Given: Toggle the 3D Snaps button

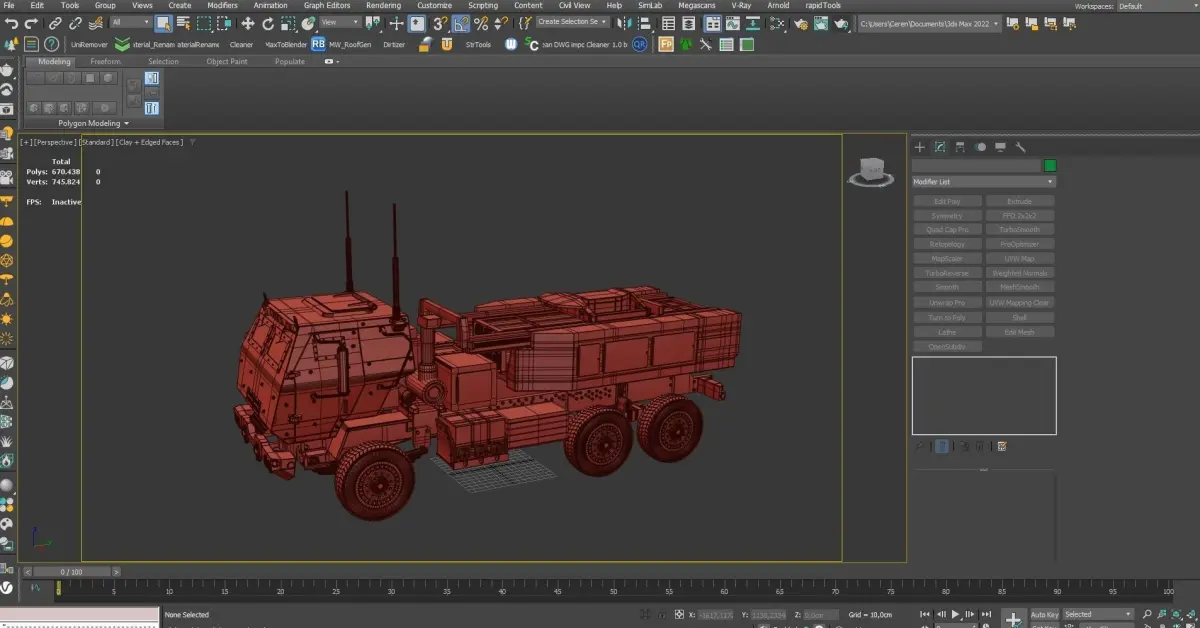Looking at the screenshot, I should (440, 23).
